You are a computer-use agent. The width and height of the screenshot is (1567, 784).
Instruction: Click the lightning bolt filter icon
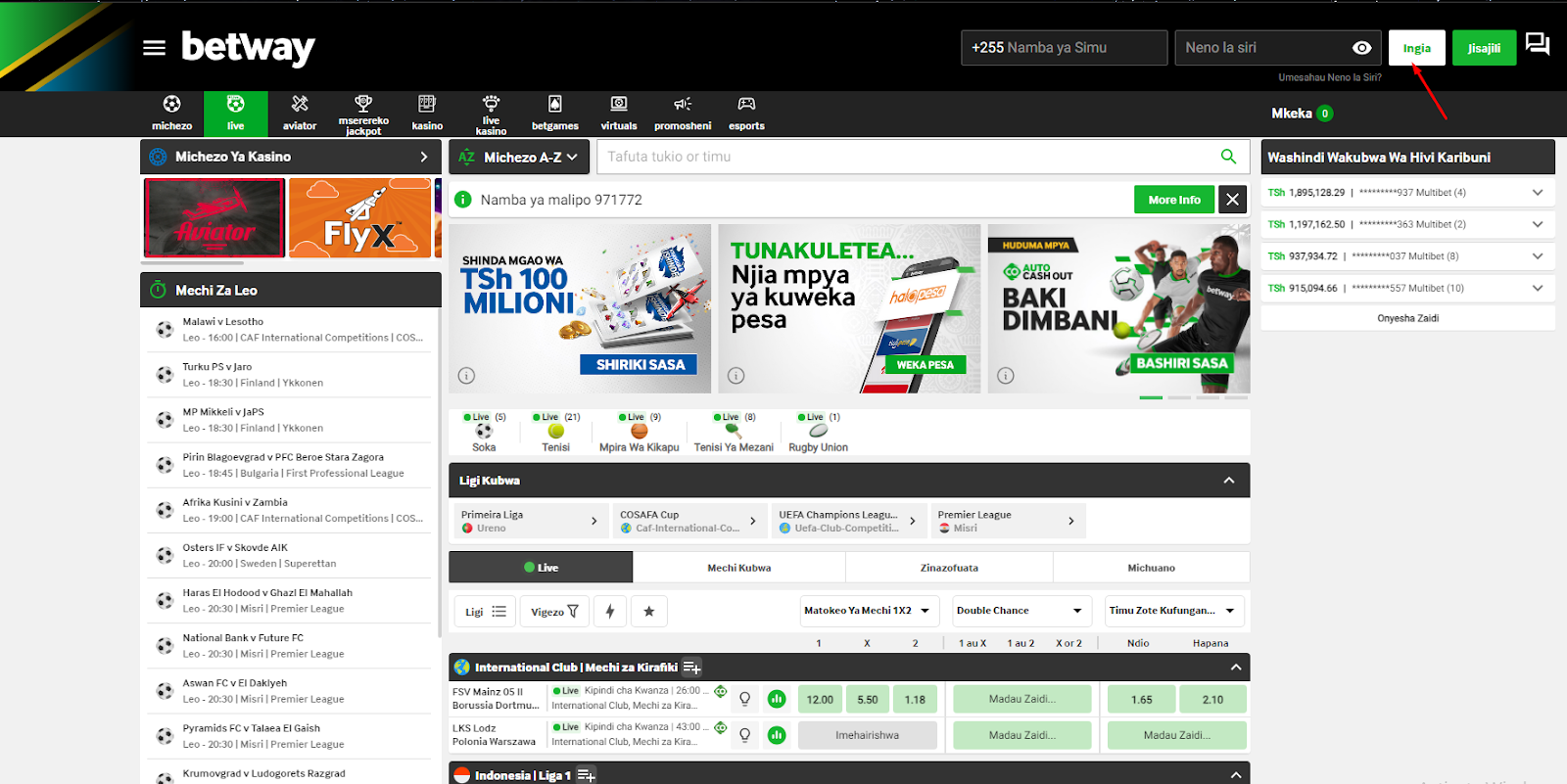pyautogui.click(x=609, y=612)
